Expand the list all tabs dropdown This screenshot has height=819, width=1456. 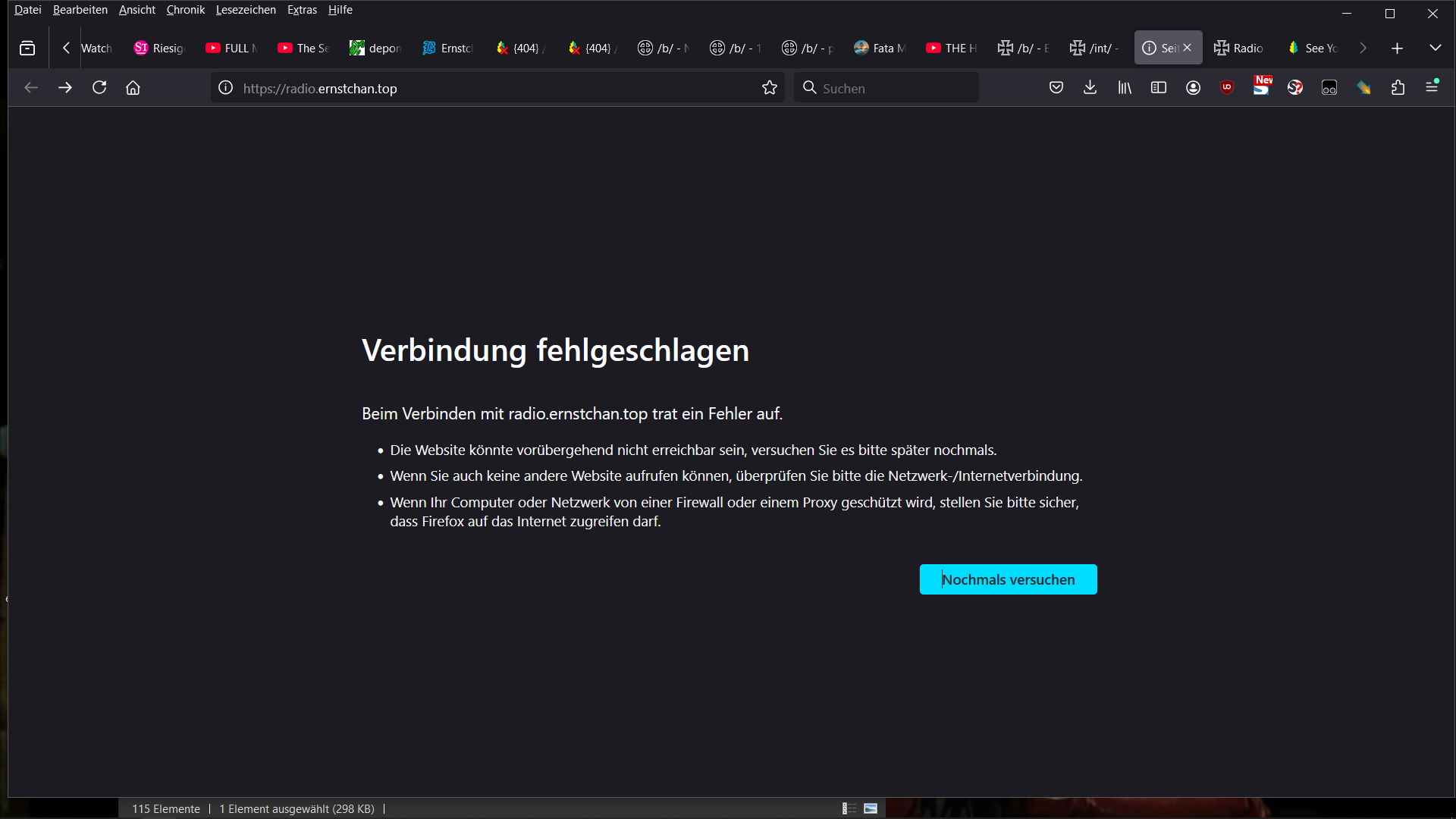pyautogui.click(x=1435, y=48)
